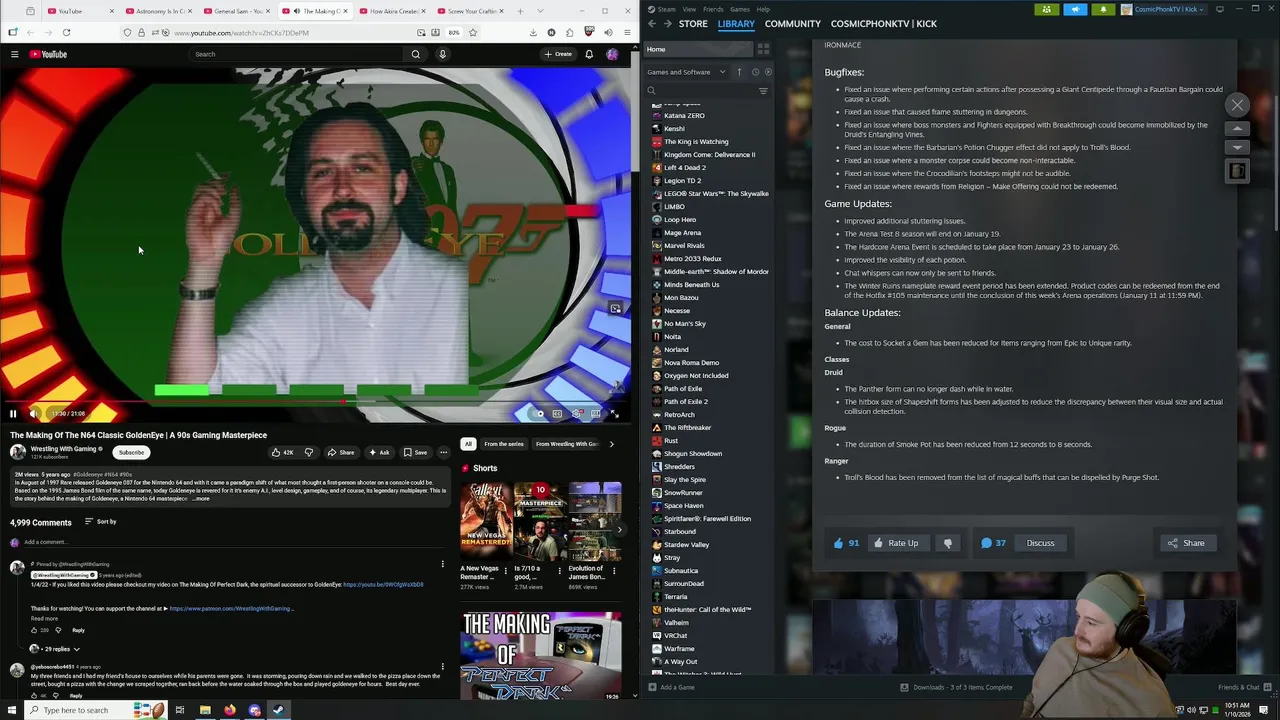Viewport: 1280px width, 720px height.
Task: Open YouTube account avatar menu
Action: (612, 54)
